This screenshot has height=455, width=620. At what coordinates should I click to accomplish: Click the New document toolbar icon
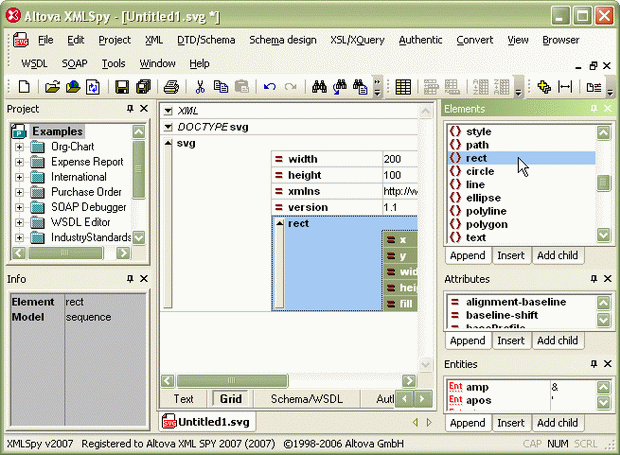(25, 87)
